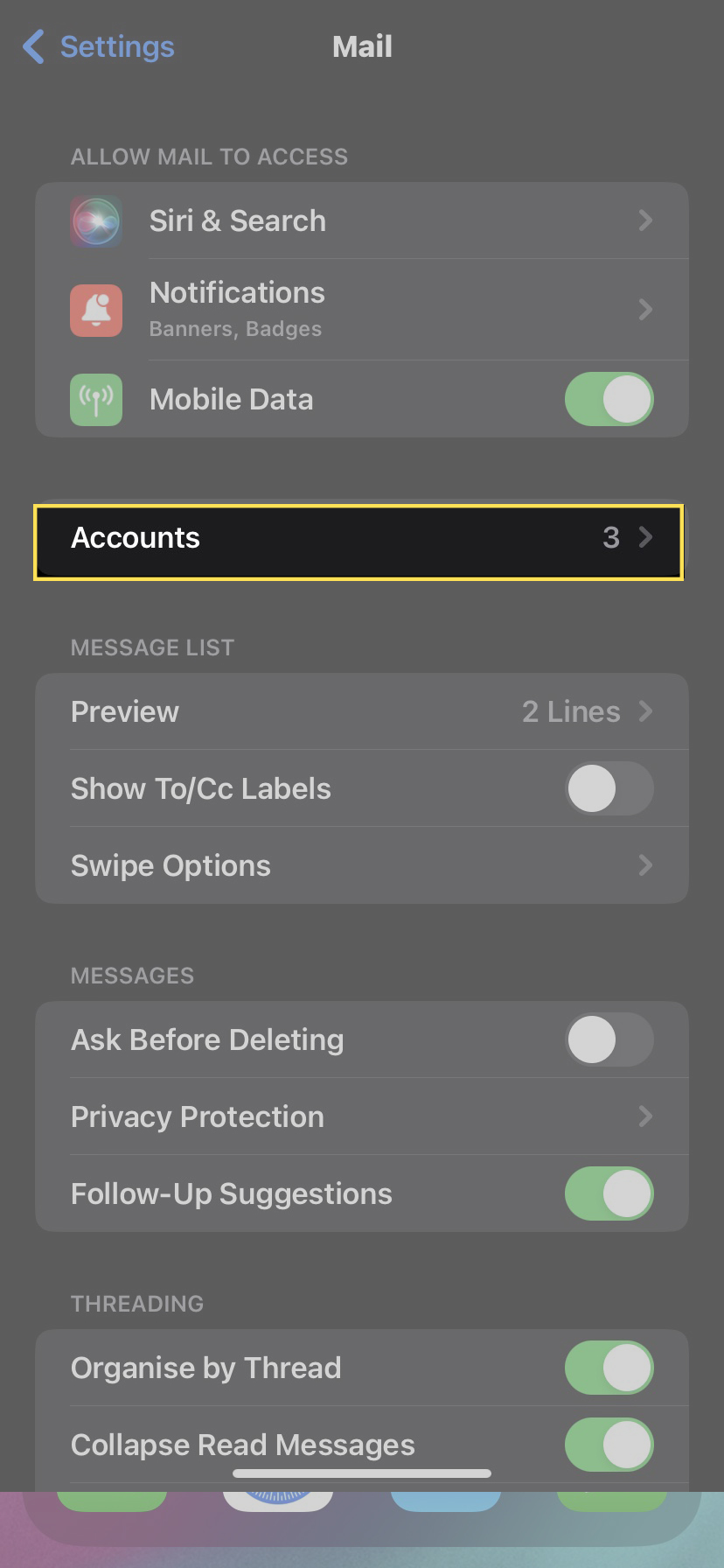Tap the Notifications label
Screen dimensions: 724x1568
pyautogui.click(x=237, y=293)
